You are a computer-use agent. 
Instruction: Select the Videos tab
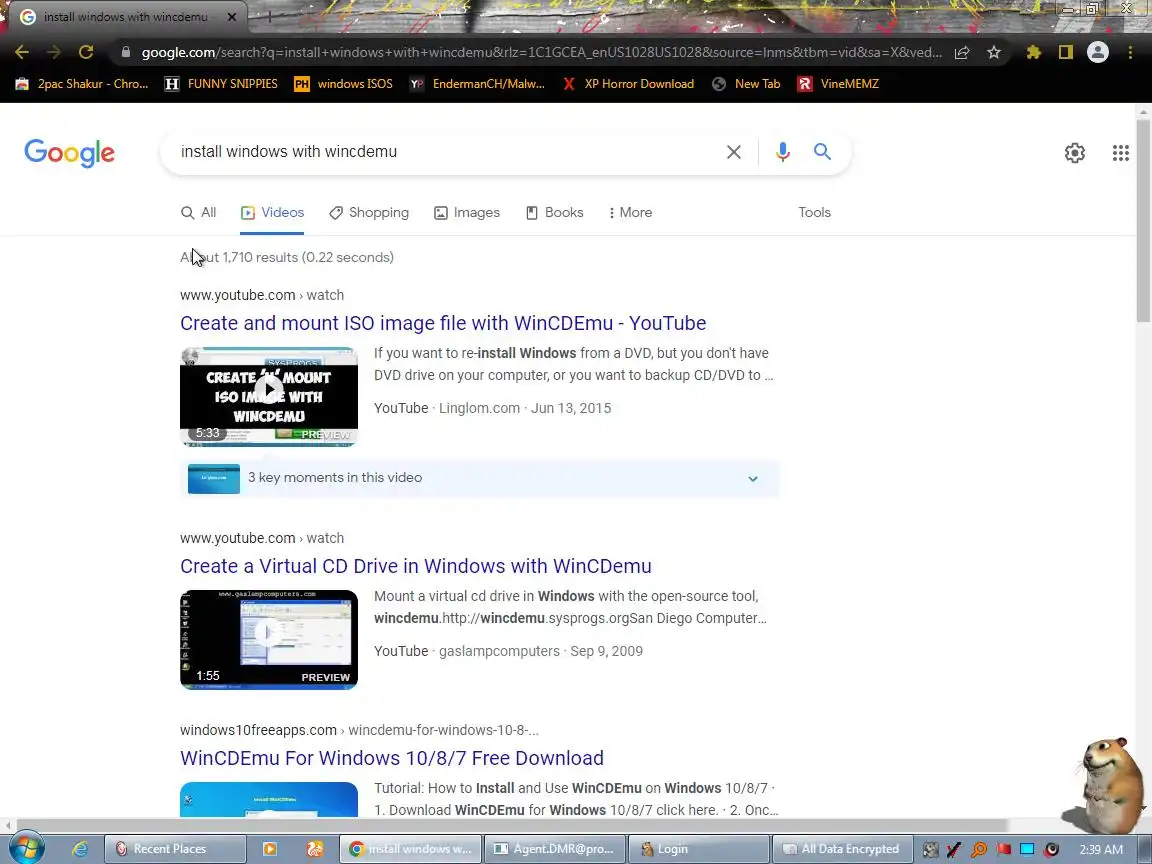tap(272, 212)
